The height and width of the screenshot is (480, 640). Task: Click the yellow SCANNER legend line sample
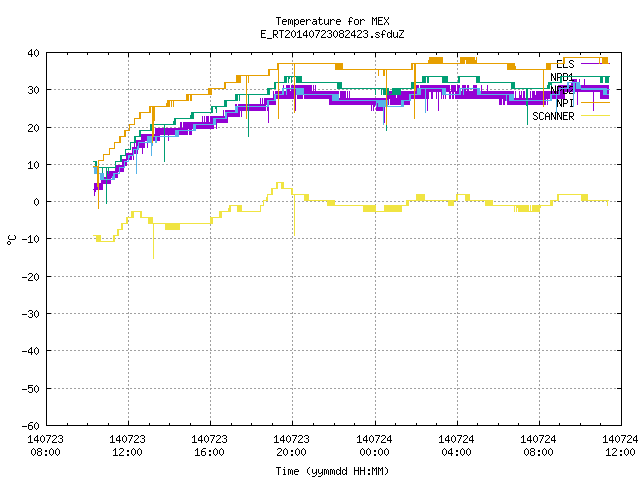click(595, 116)
